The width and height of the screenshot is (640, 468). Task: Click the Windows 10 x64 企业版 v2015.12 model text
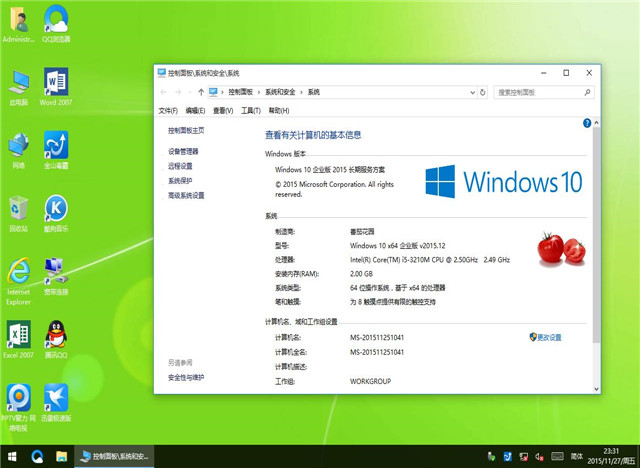click(398, 246)
